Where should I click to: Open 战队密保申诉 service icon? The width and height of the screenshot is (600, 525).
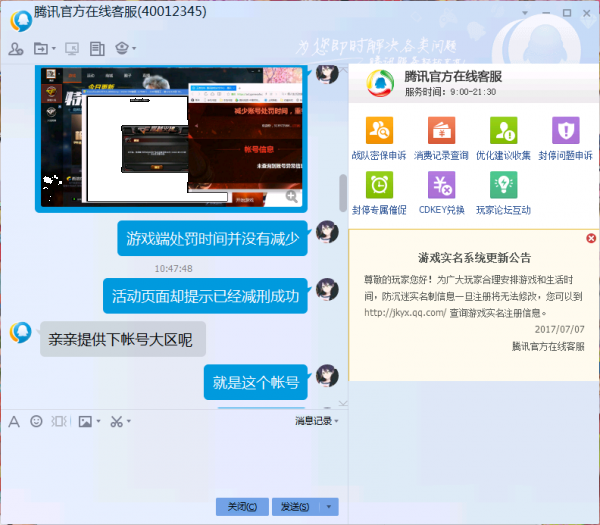point(379,130)
